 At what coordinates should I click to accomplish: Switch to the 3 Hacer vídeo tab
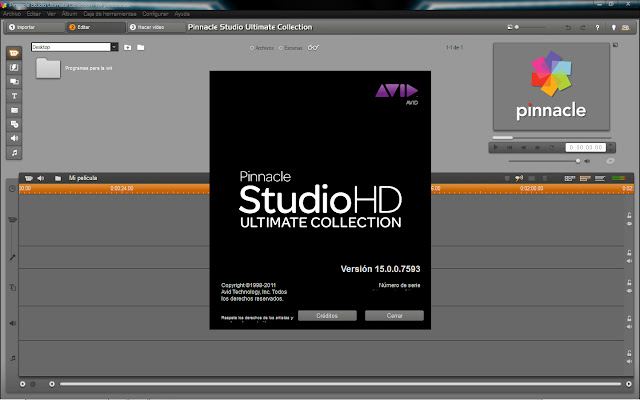pos(156,27)
